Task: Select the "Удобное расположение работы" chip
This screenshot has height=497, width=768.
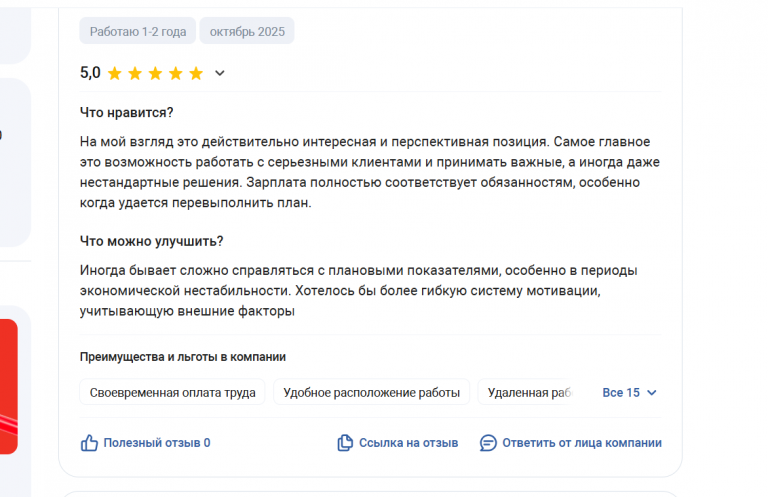Action: point(371,393)
